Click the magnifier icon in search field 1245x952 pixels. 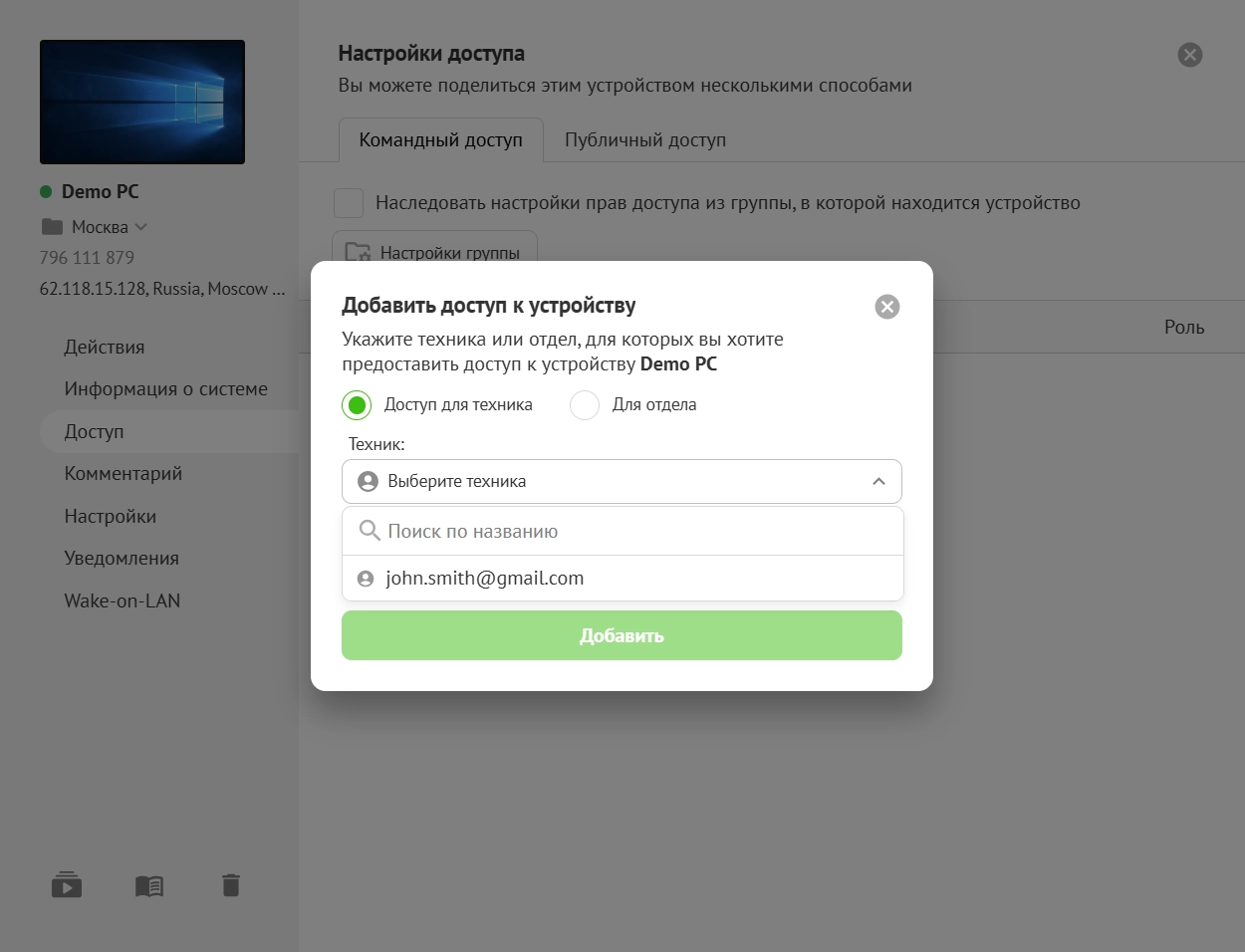[x=370, y=531]
